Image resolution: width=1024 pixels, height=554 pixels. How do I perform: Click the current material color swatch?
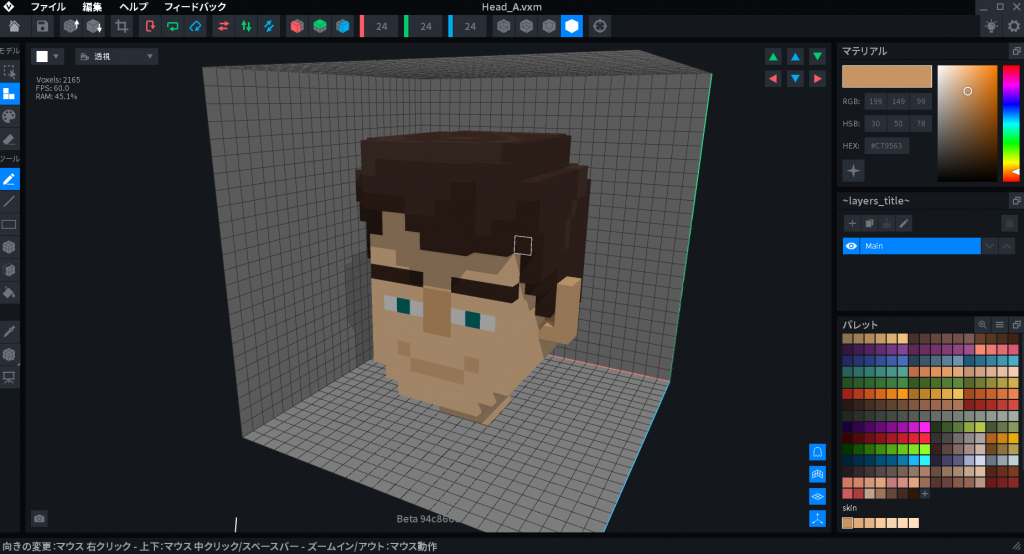click(886, 77)
